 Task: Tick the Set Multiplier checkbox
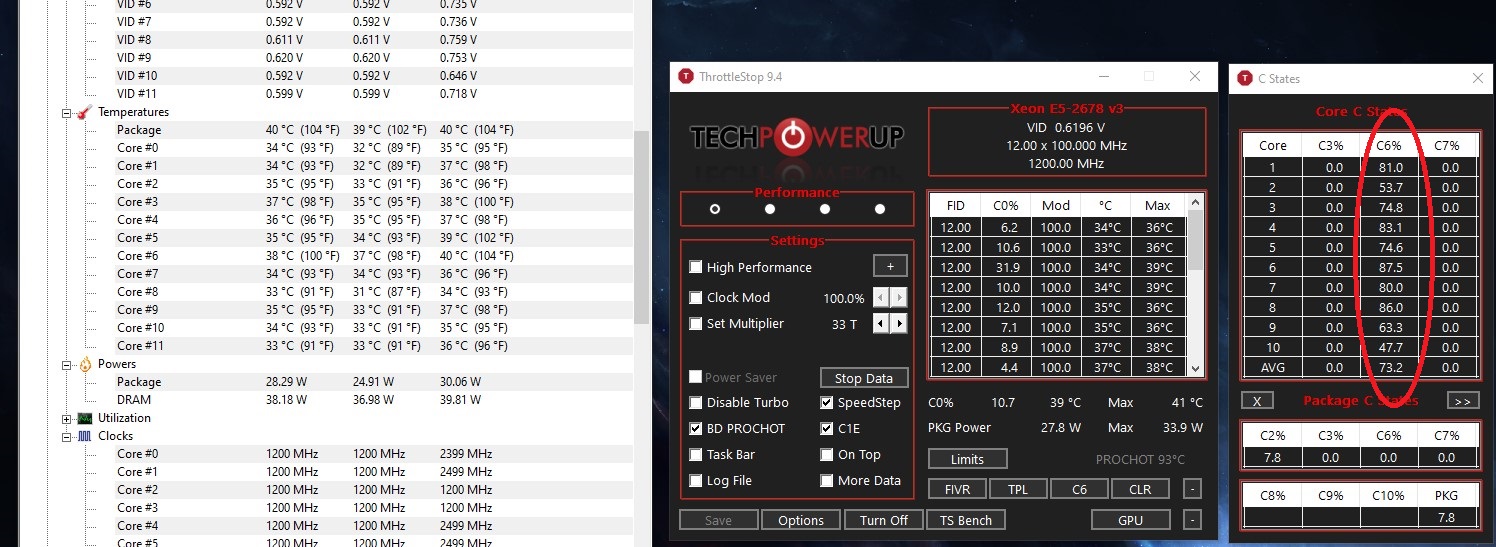click(696, 323)
